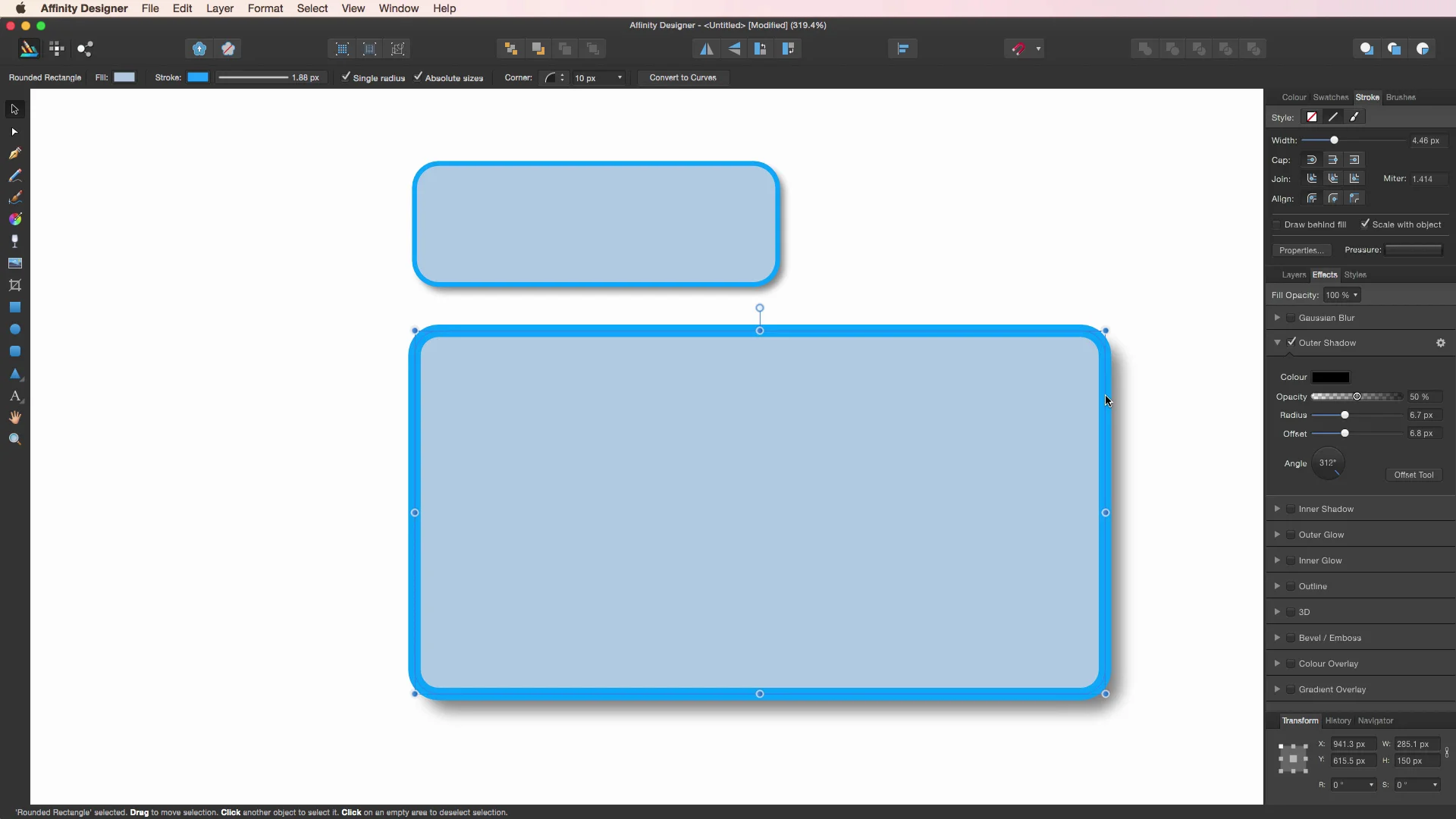The width and height of the screenshot is (1456, 819).
Task: Click Flip Horizontal toolbar icon
Action: tap(706, 49)
